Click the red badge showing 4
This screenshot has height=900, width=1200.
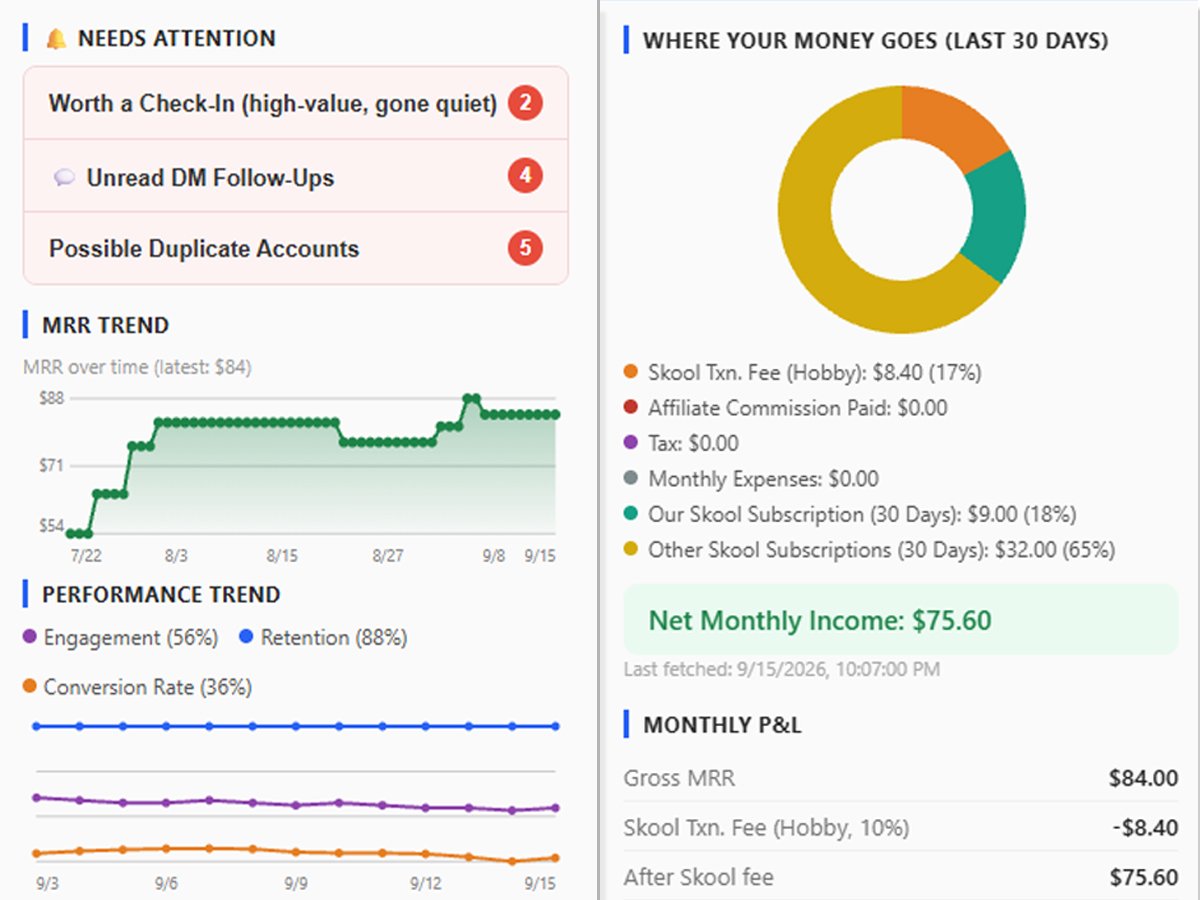[x=525, y=176]
